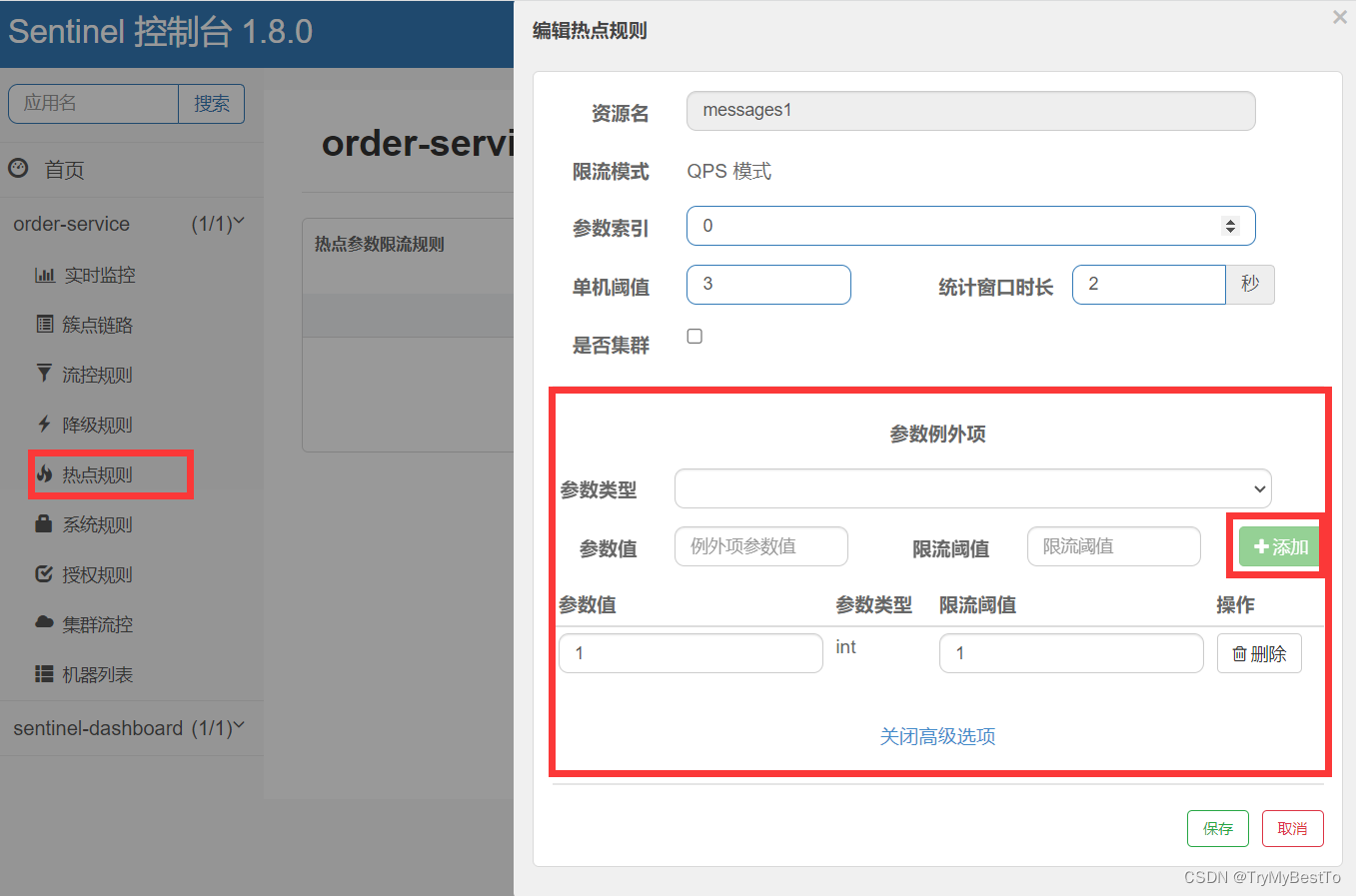The width and height of the screenshot is (1356, 896).
Task: Click the 取消 button
Action: click(x=1292, y=828)
